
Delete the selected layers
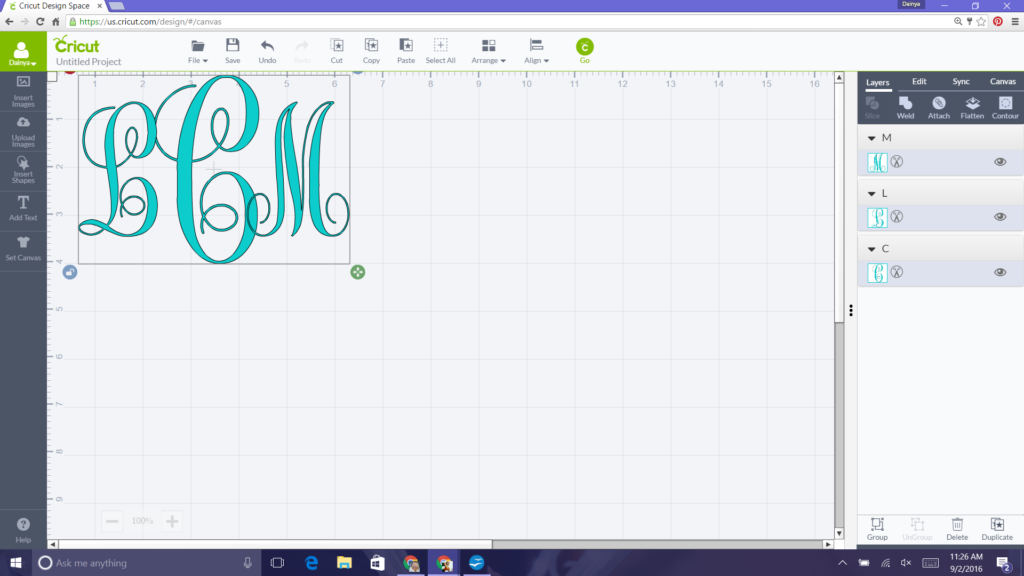click(x=957, y=529)
